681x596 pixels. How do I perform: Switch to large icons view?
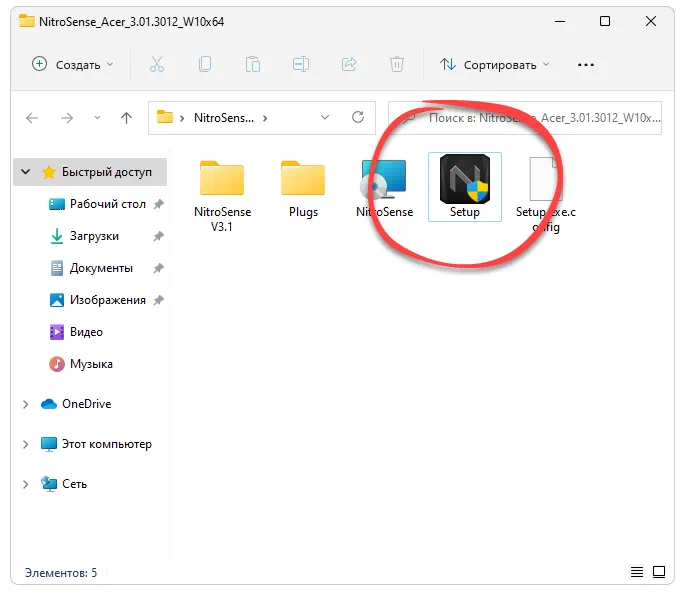click(x=659, y=572)
